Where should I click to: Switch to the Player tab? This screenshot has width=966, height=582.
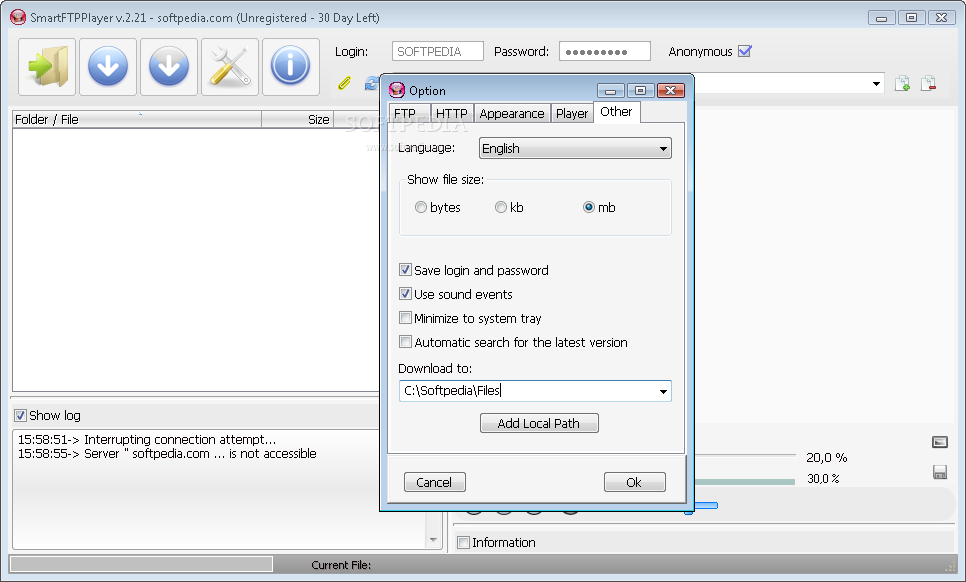pos(572,113)
